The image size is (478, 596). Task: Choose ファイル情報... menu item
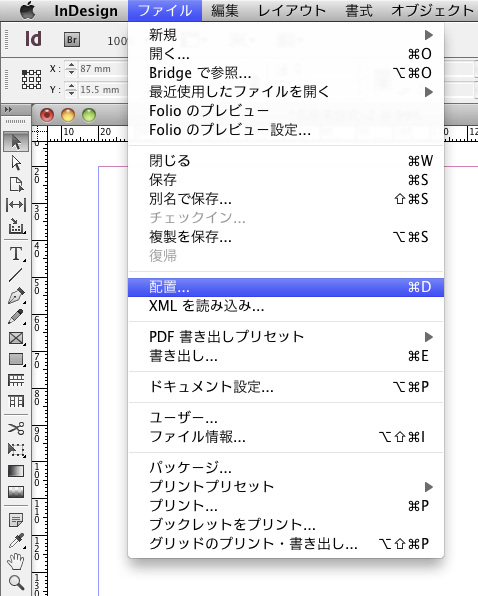pos(286,437)
